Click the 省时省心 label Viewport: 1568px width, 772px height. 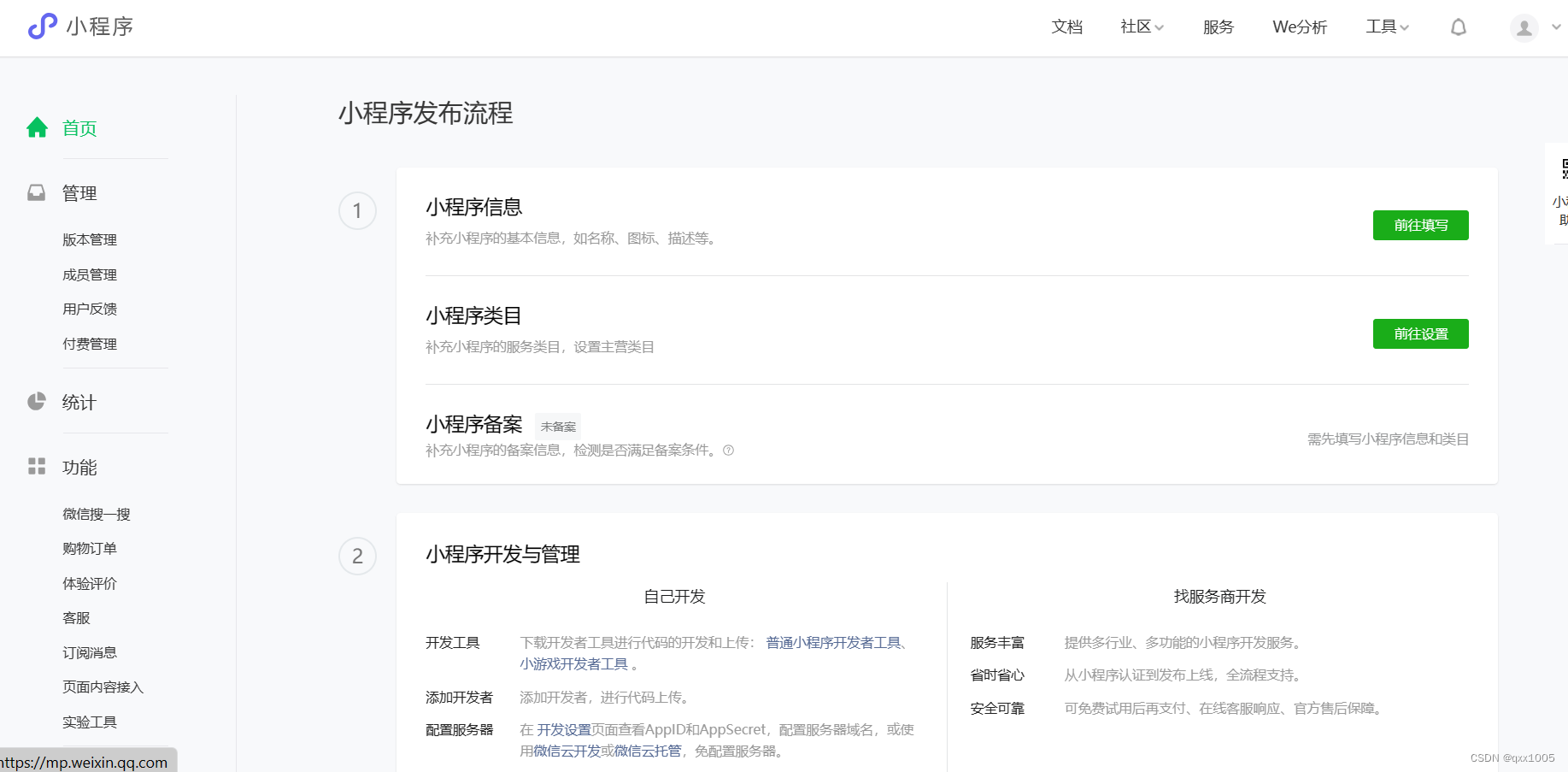[x=997, y=675]
